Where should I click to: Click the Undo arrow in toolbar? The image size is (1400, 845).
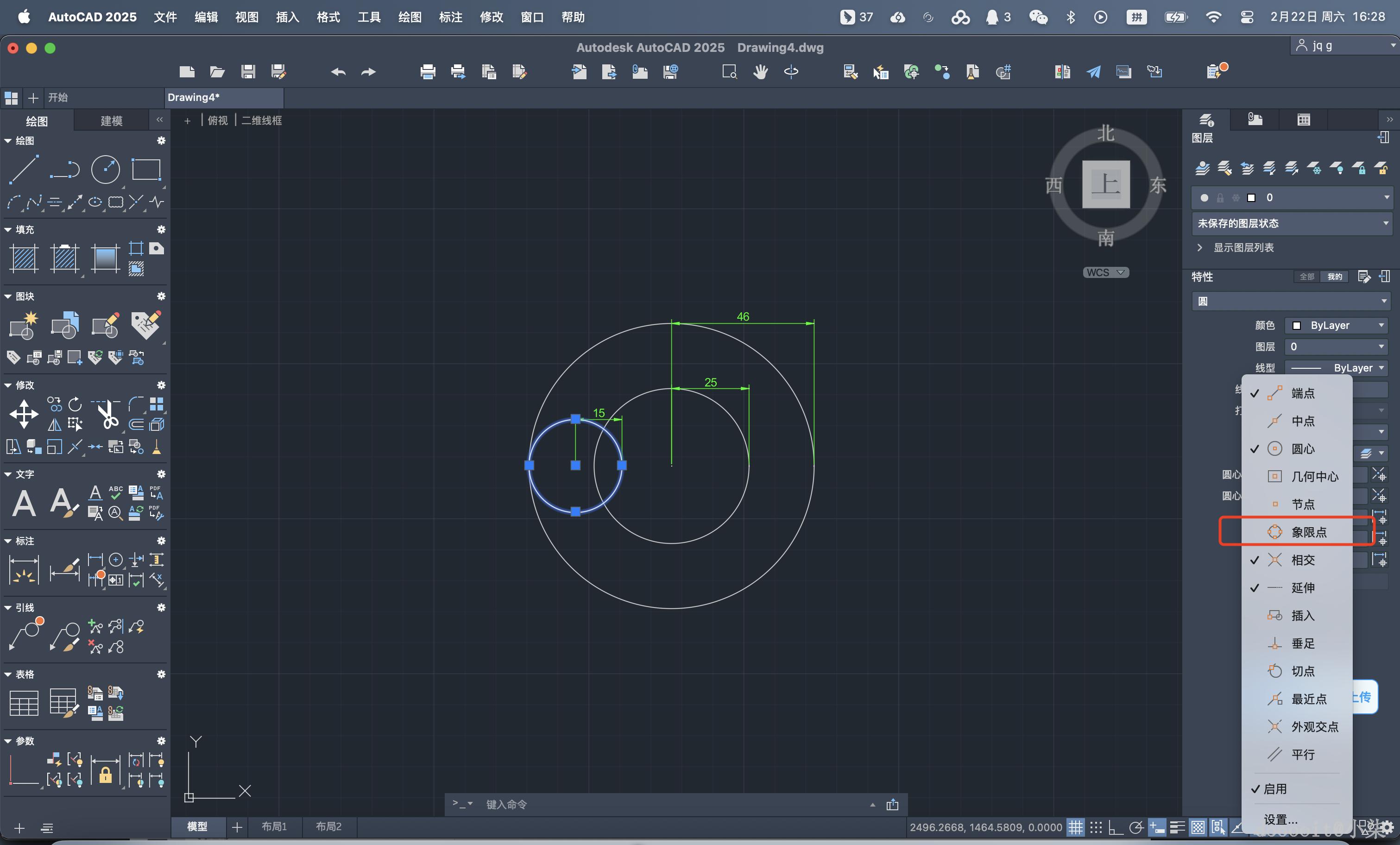coord(338,72)
